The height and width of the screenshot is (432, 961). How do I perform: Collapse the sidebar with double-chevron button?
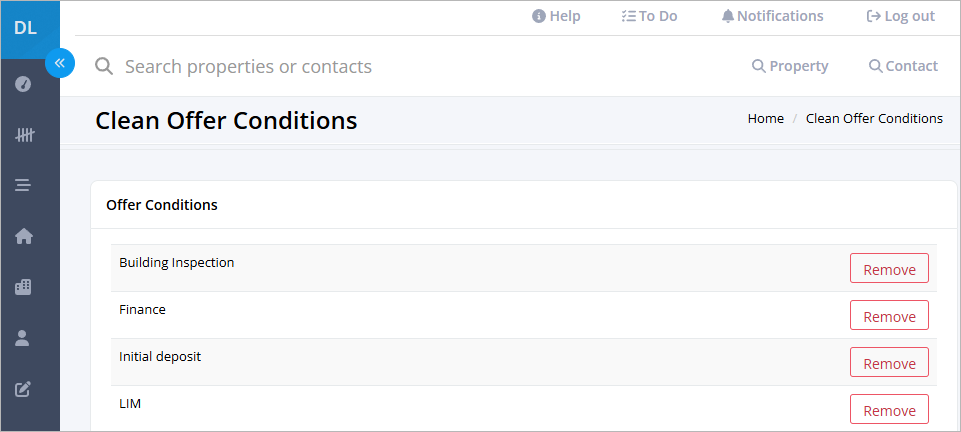pyautogui.click(x=60, y=63)
